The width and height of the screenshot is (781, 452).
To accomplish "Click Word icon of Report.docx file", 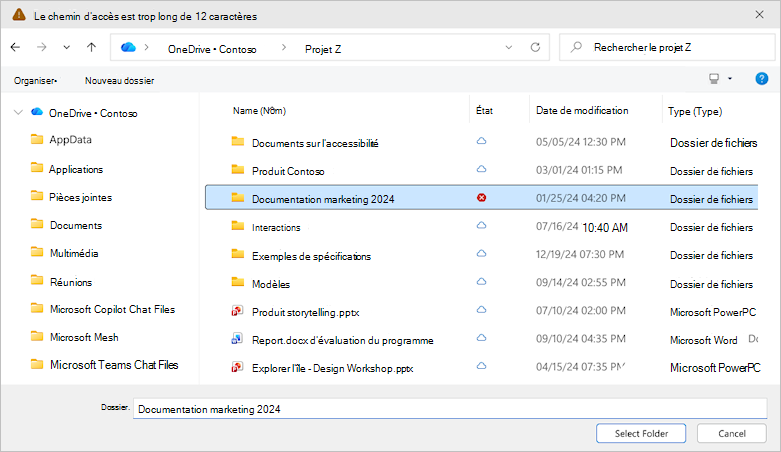I will 237,339.
